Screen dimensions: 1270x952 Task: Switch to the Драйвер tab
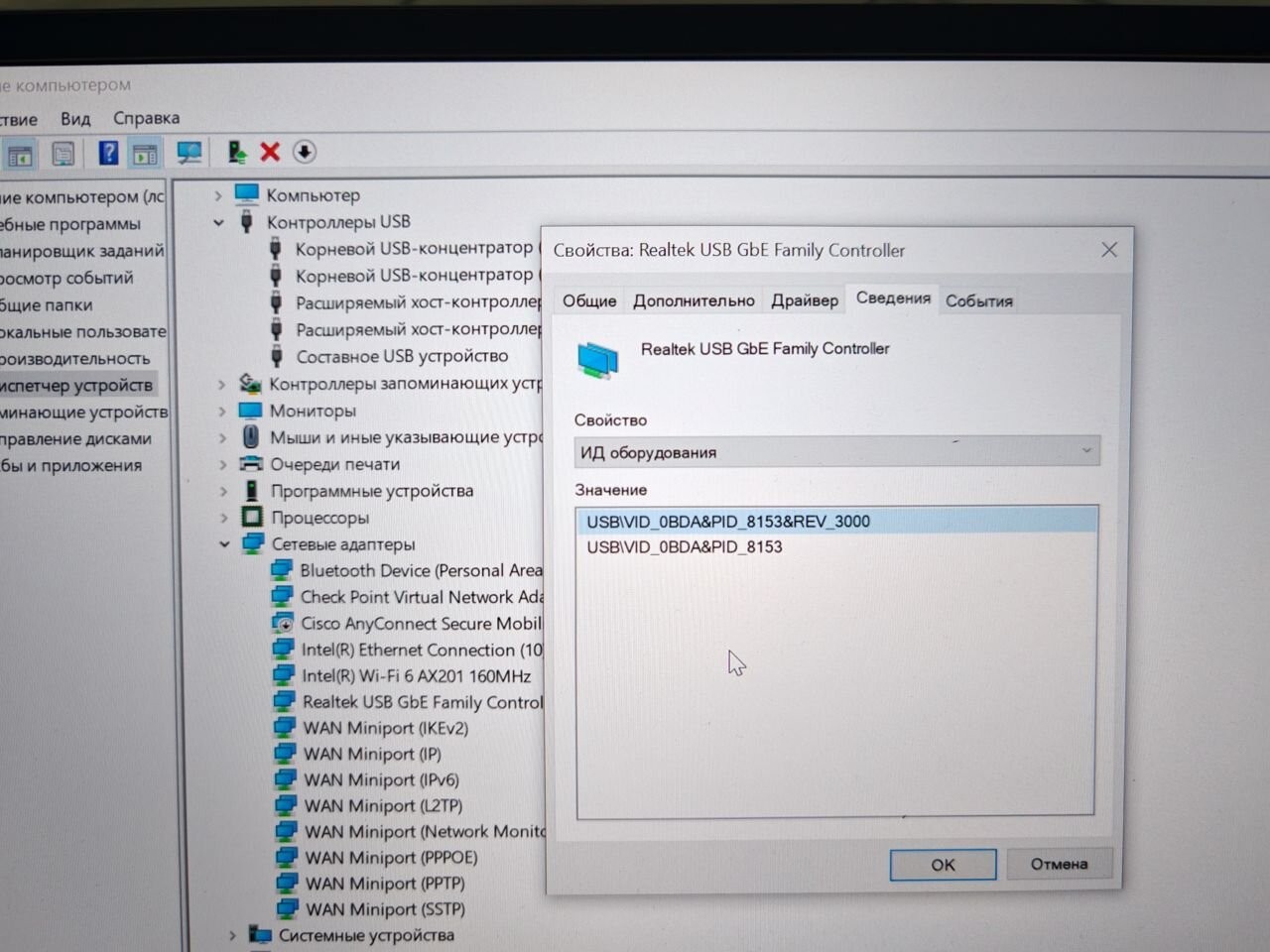click(805, 299)
